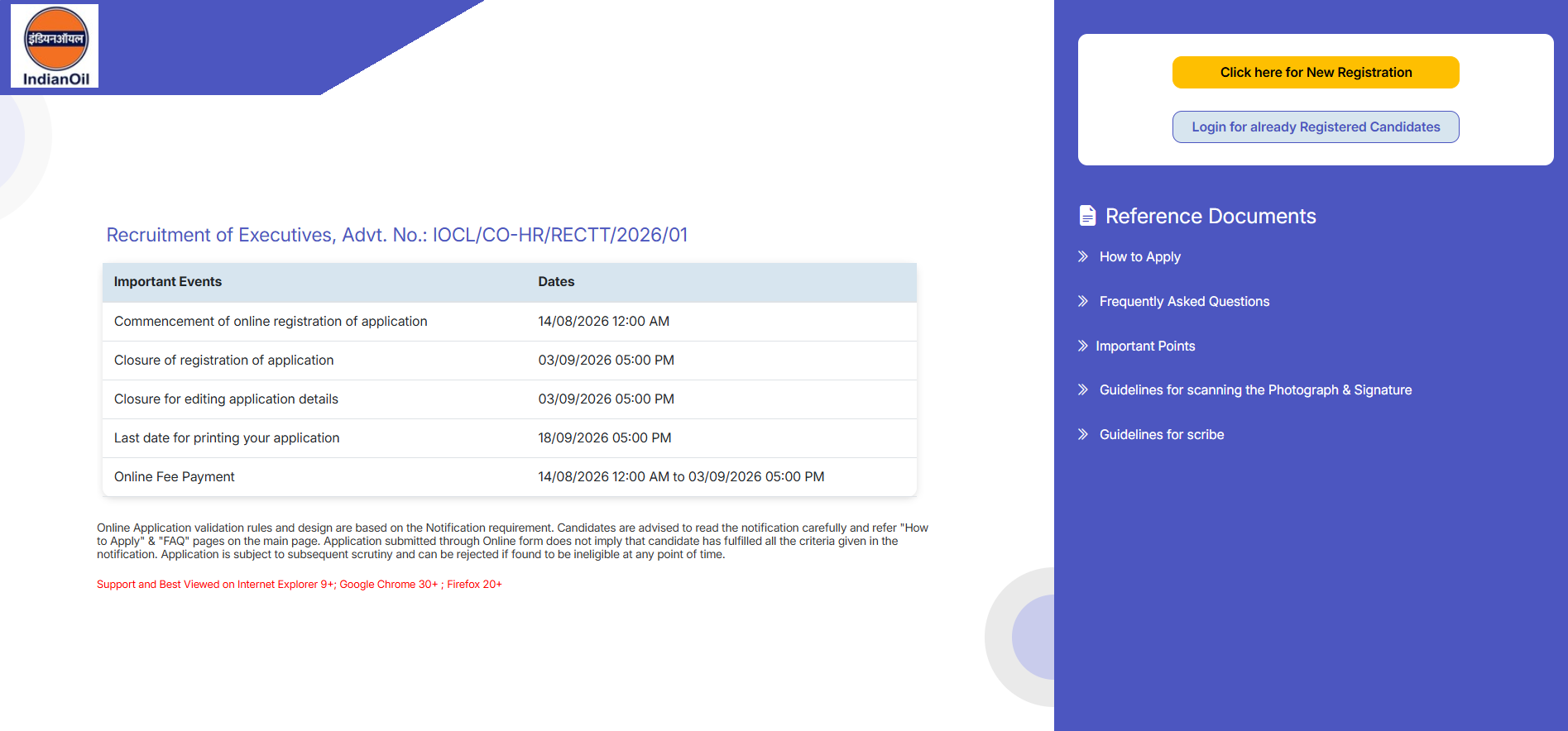The image size is (1568, 731).
Task: Click the chevron icon beside Frequently Asked Questions
Action: click(x=1083, y=301)
